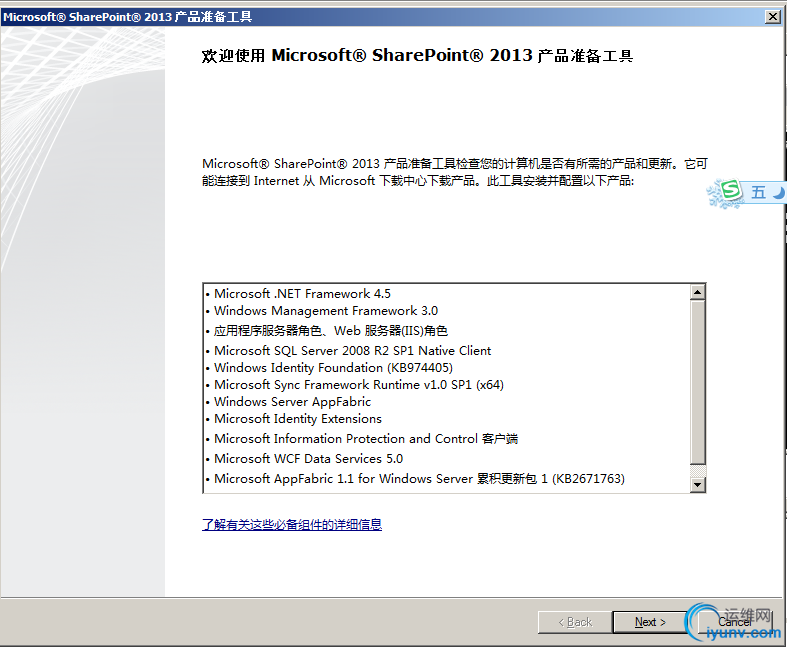Click the prerequisites list scroll-up arrow
The image size is (787, 649).
[698, 292]
